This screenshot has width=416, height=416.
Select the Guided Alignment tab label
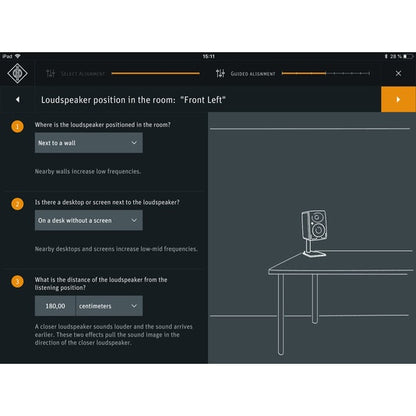(253, 74)
